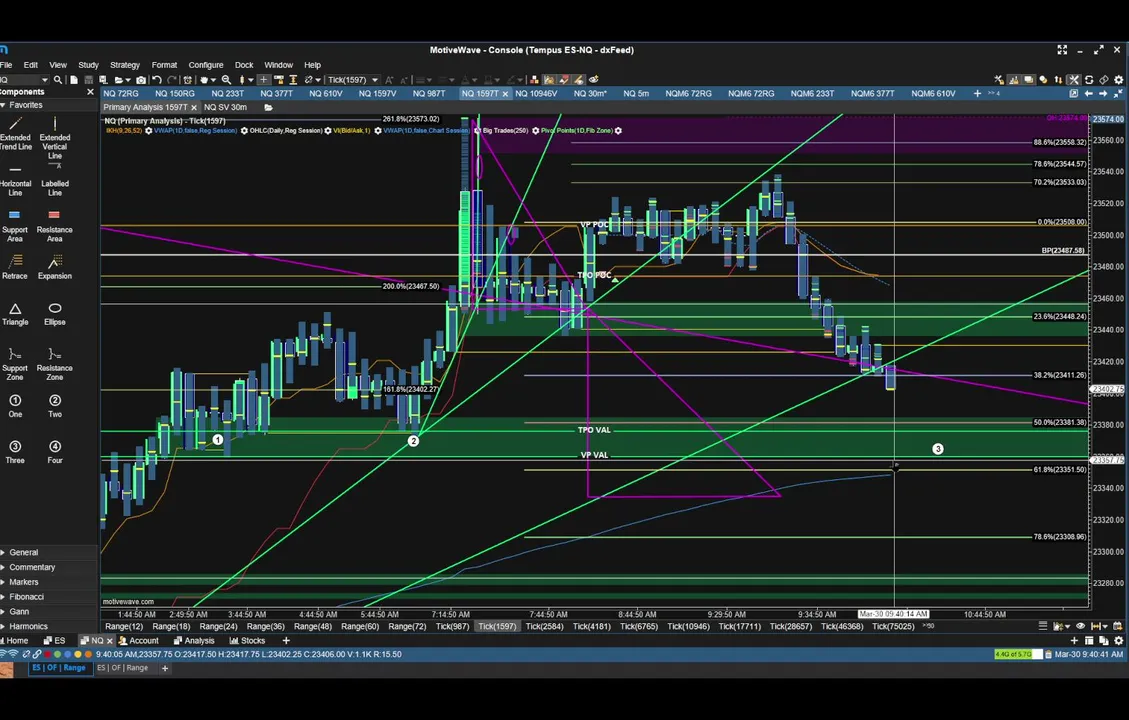This screenshot has height=720, width=1129.
Task: Select the Extended Vertical Line component
Action: 55,138
